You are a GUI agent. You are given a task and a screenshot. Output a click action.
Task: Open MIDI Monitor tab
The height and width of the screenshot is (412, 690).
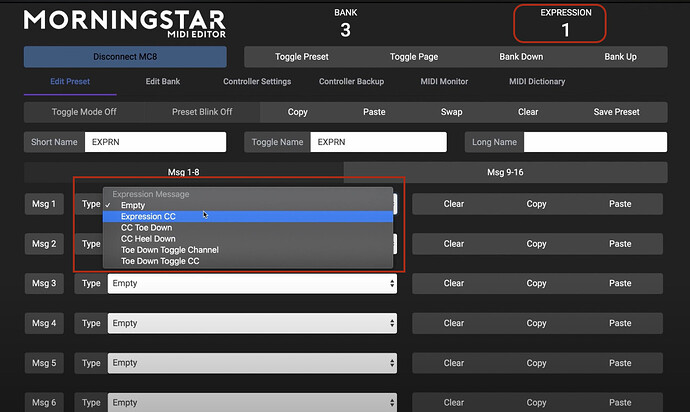click(x=444, y=81)
